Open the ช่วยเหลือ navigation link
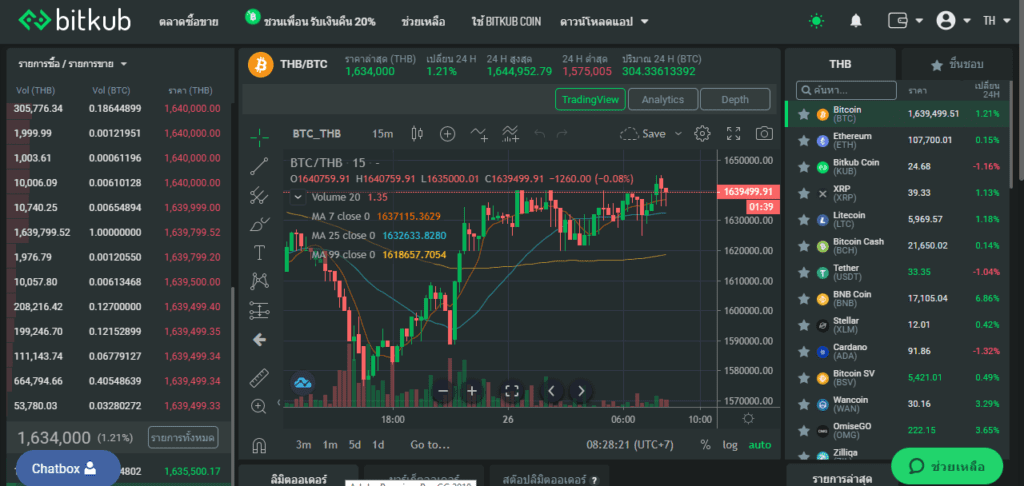The width and height of the screenshot is (1024, 486). [423, 22]
